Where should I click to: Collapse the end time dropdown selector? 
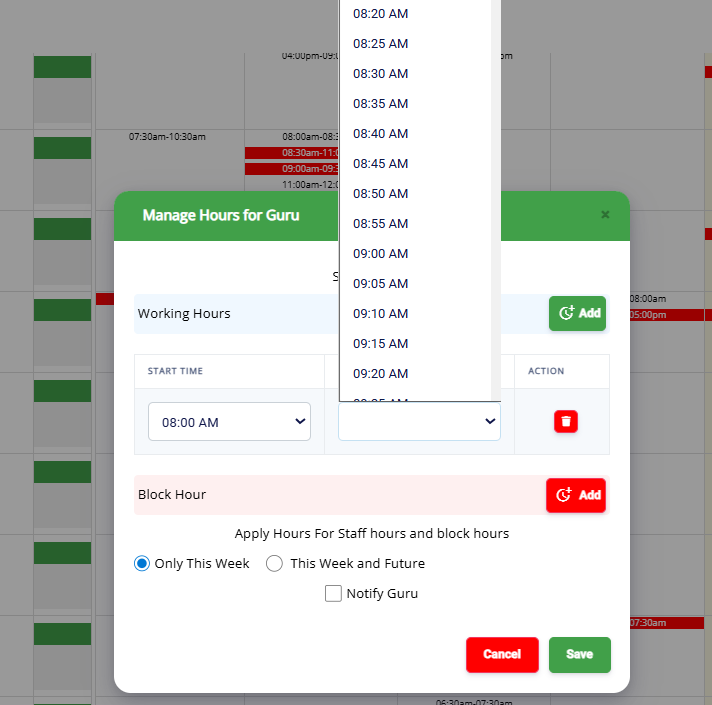(x=419, y=422)
